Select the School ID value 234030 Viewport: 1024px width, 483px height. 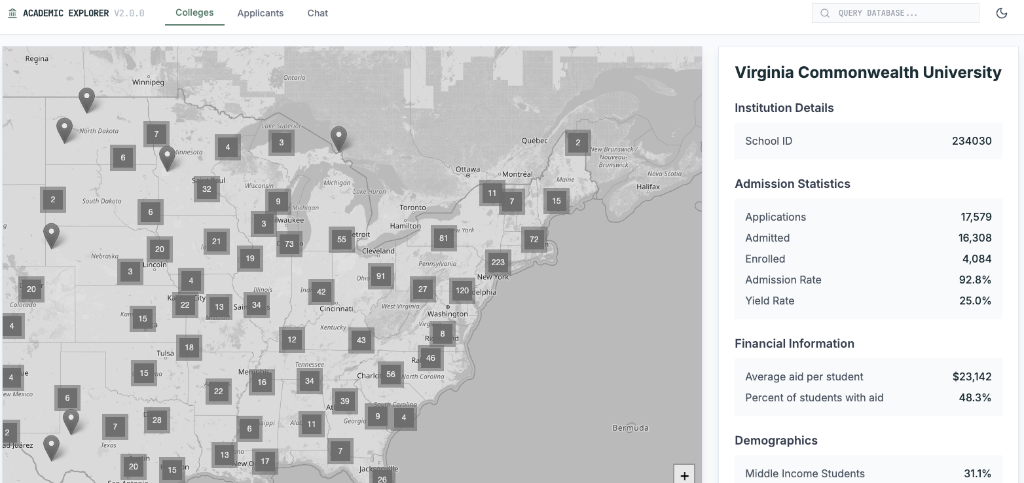tap(971, 141)
